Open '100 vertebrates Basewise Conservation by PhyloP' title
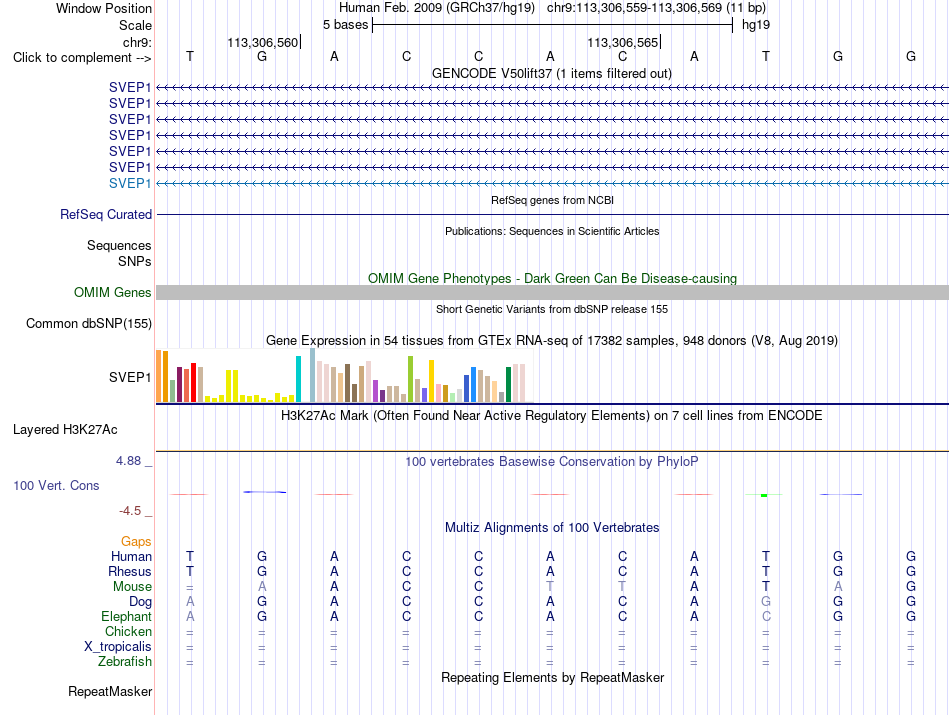This screenshot has height=715, width=950. coord(551,462)
